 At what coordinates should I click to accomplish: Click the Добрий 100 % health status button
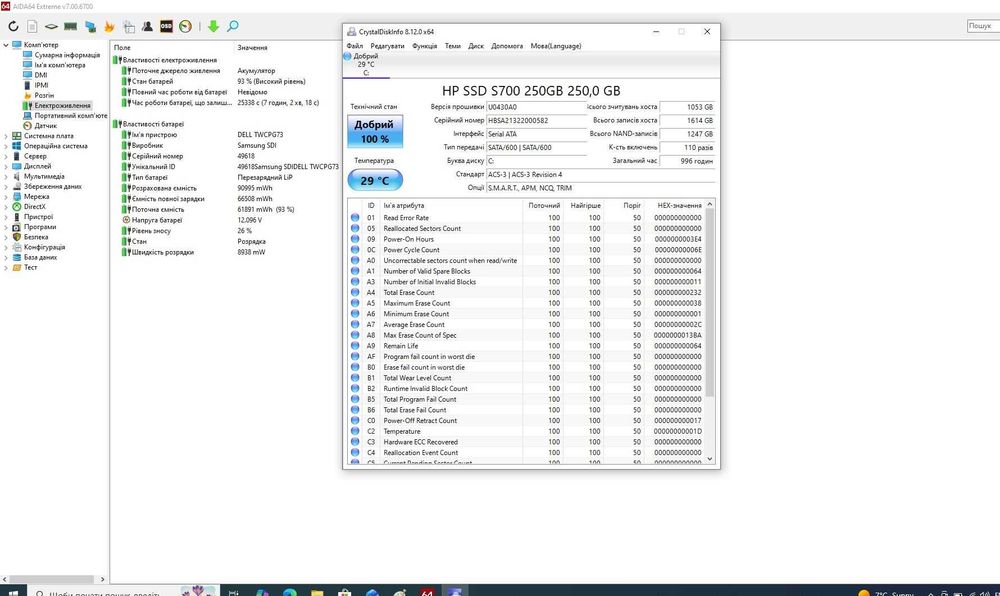[375, 131]
